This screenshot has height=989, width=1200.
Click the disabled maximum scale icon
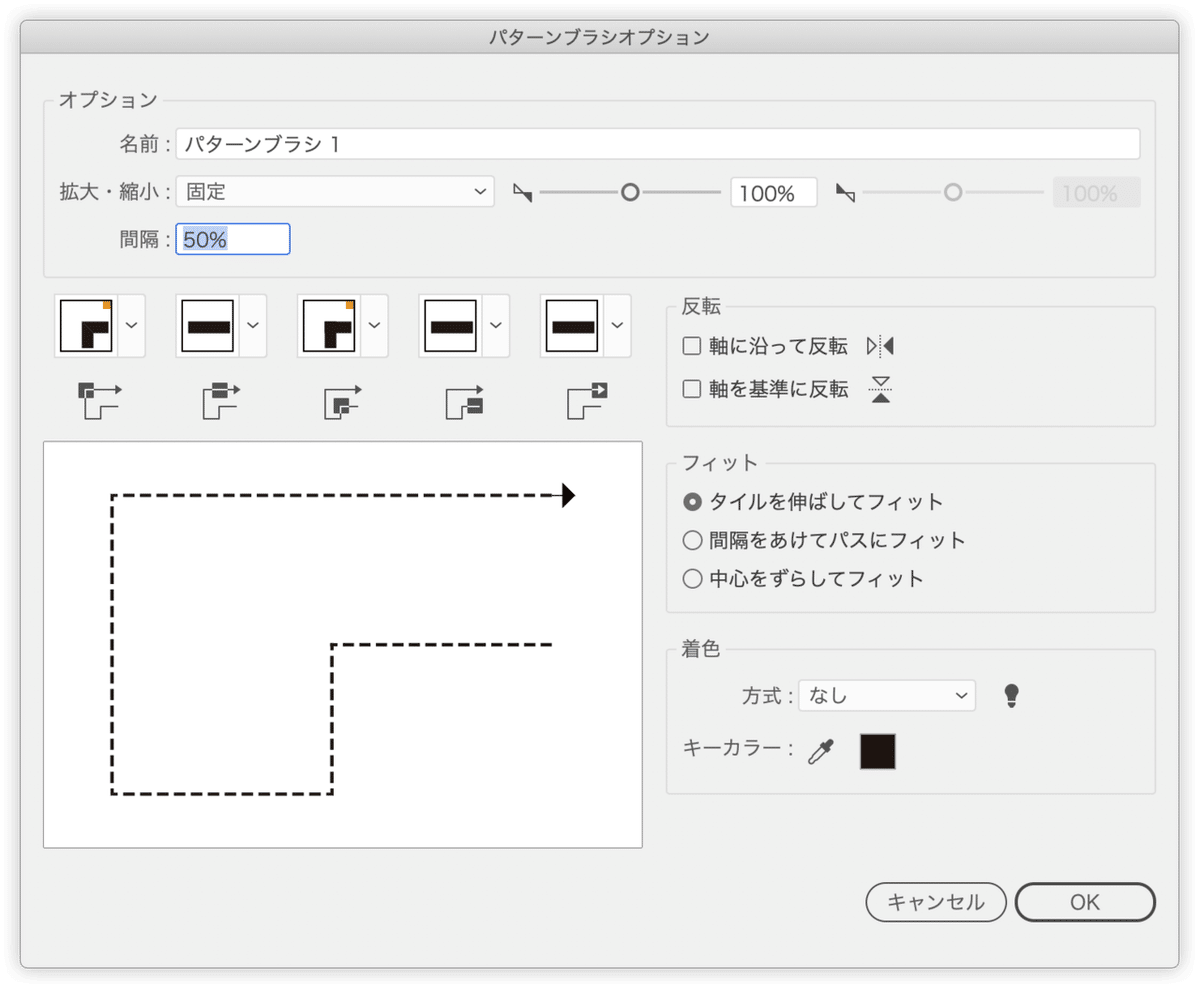click(846, 192)
